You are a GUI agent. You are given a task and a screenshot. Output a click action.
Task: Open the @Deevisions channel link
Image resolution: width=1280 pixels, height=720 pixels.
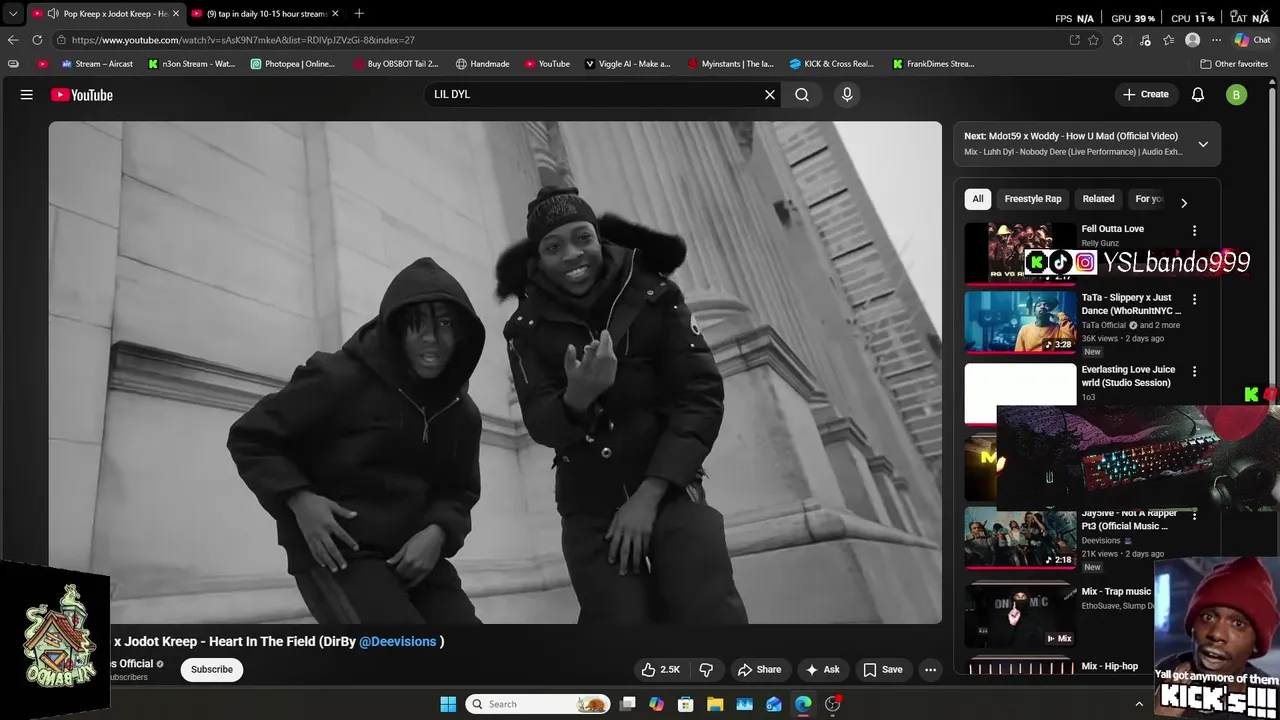[398, 641]
